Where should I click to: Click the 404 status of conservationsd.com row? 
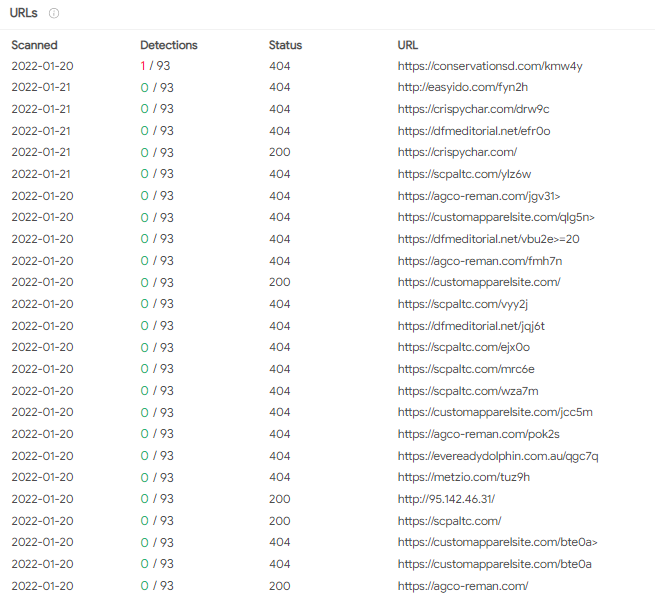[x=279, y=66]
